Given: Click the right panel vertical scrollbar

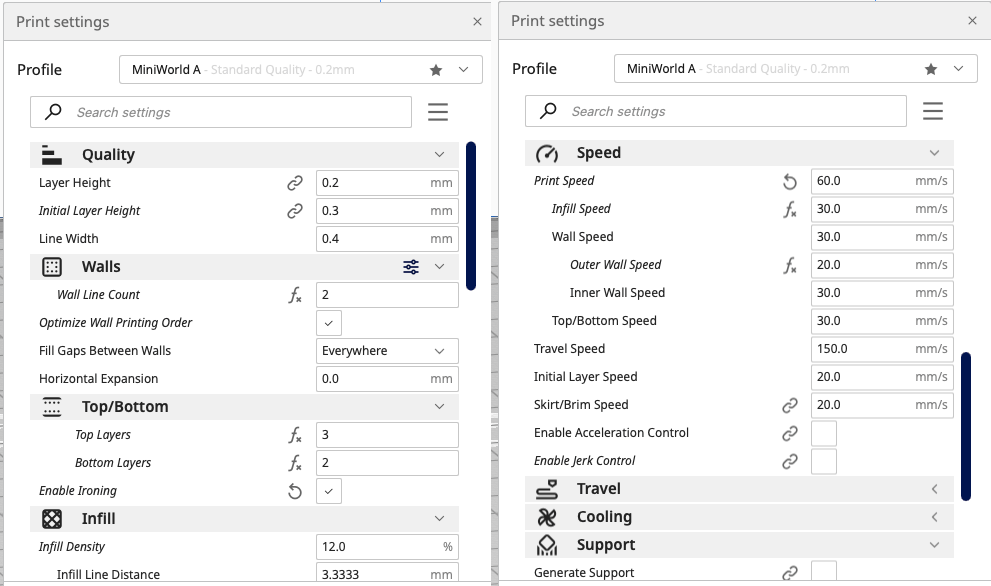Looking at the screenshot, I should coord(966,427).
